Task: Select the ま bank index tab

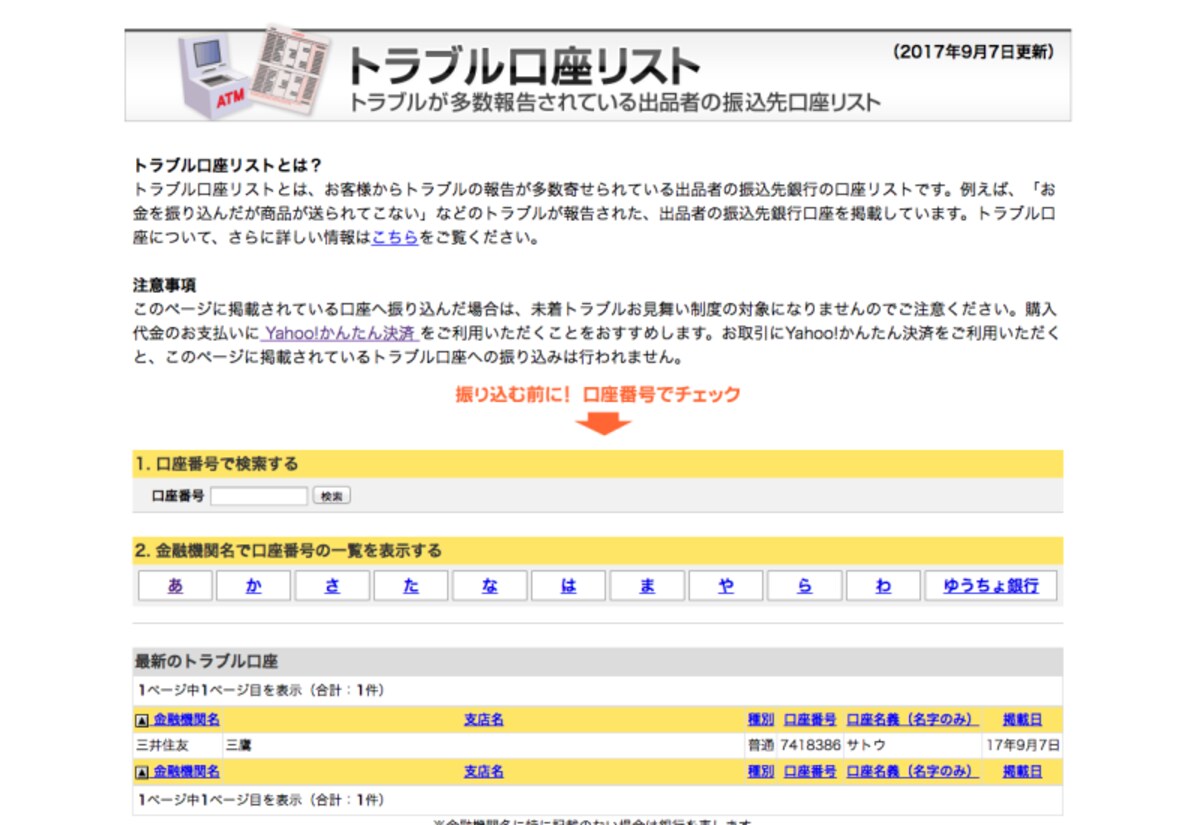Action: 647,586
